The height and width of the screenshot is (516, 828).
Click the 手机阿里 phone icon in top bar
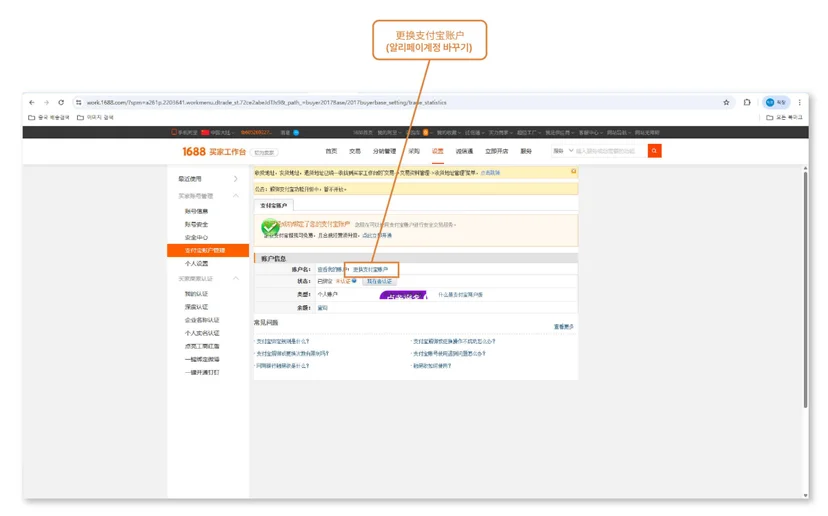[174, 132]
